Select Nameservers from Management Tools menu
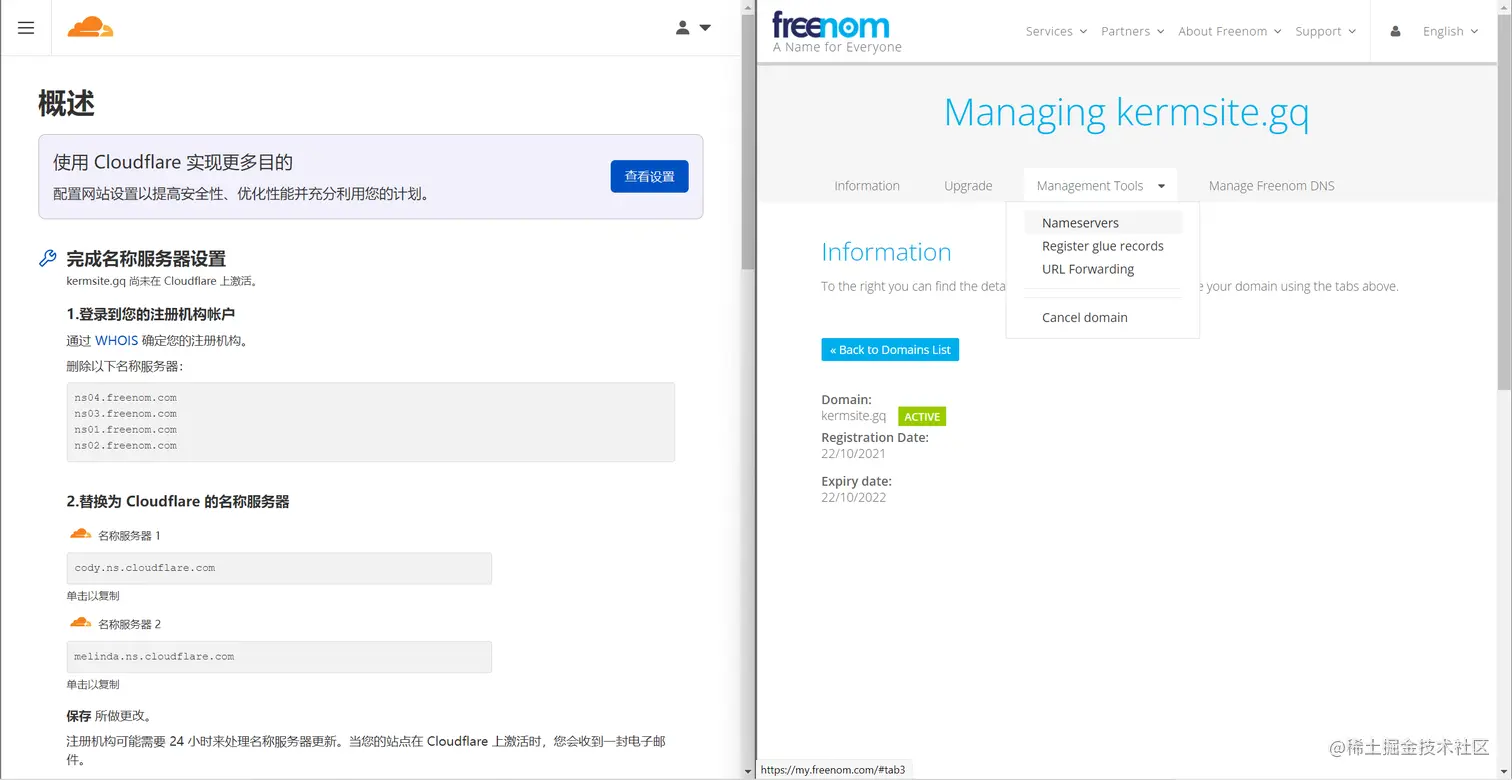1512x780 pixels. click(1102, 223)
